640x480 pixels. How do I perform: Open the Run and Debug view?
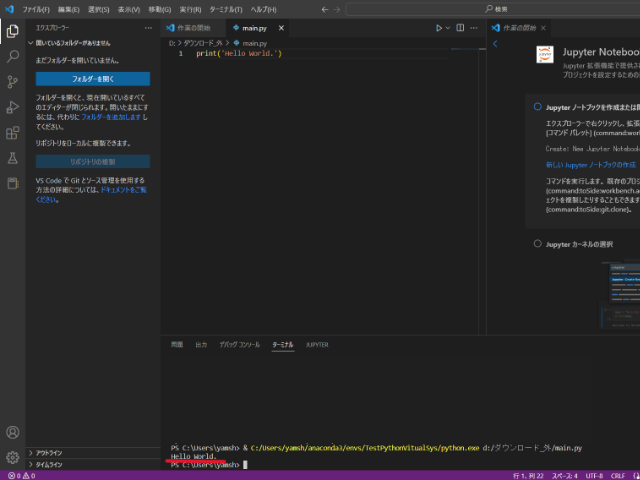click(13, 107)
